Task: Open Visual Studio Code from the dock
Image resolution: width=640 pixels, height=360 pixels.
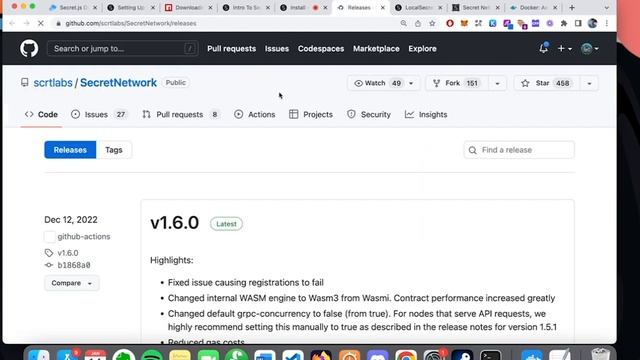Action: (293, 356)
